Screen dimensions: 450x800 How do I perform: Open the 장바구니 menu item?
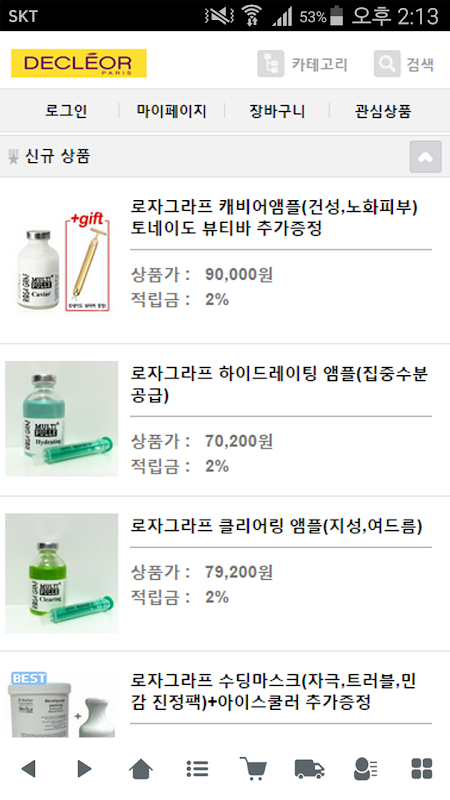pyautogui.click(x=277, y=111)
